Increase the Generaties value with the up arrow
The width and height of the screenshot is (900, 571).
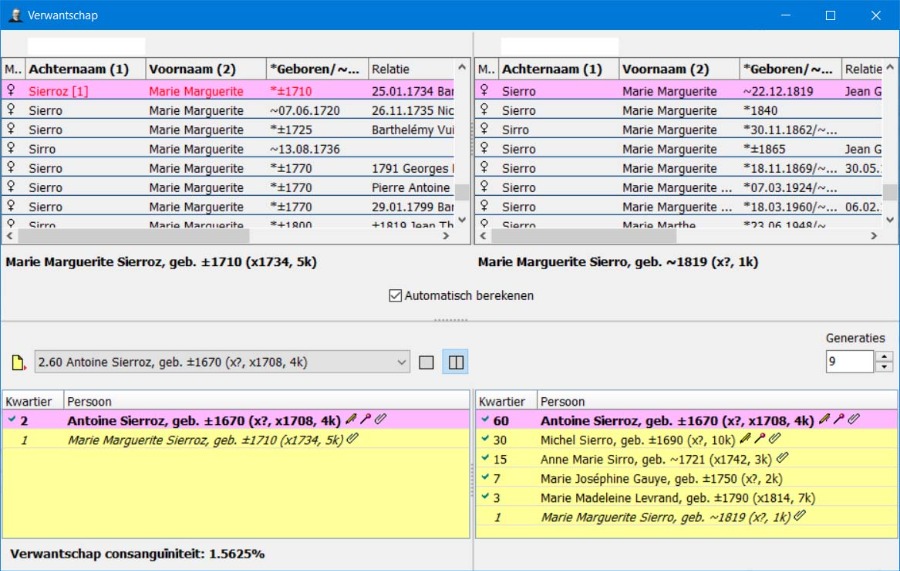(883, 356)
